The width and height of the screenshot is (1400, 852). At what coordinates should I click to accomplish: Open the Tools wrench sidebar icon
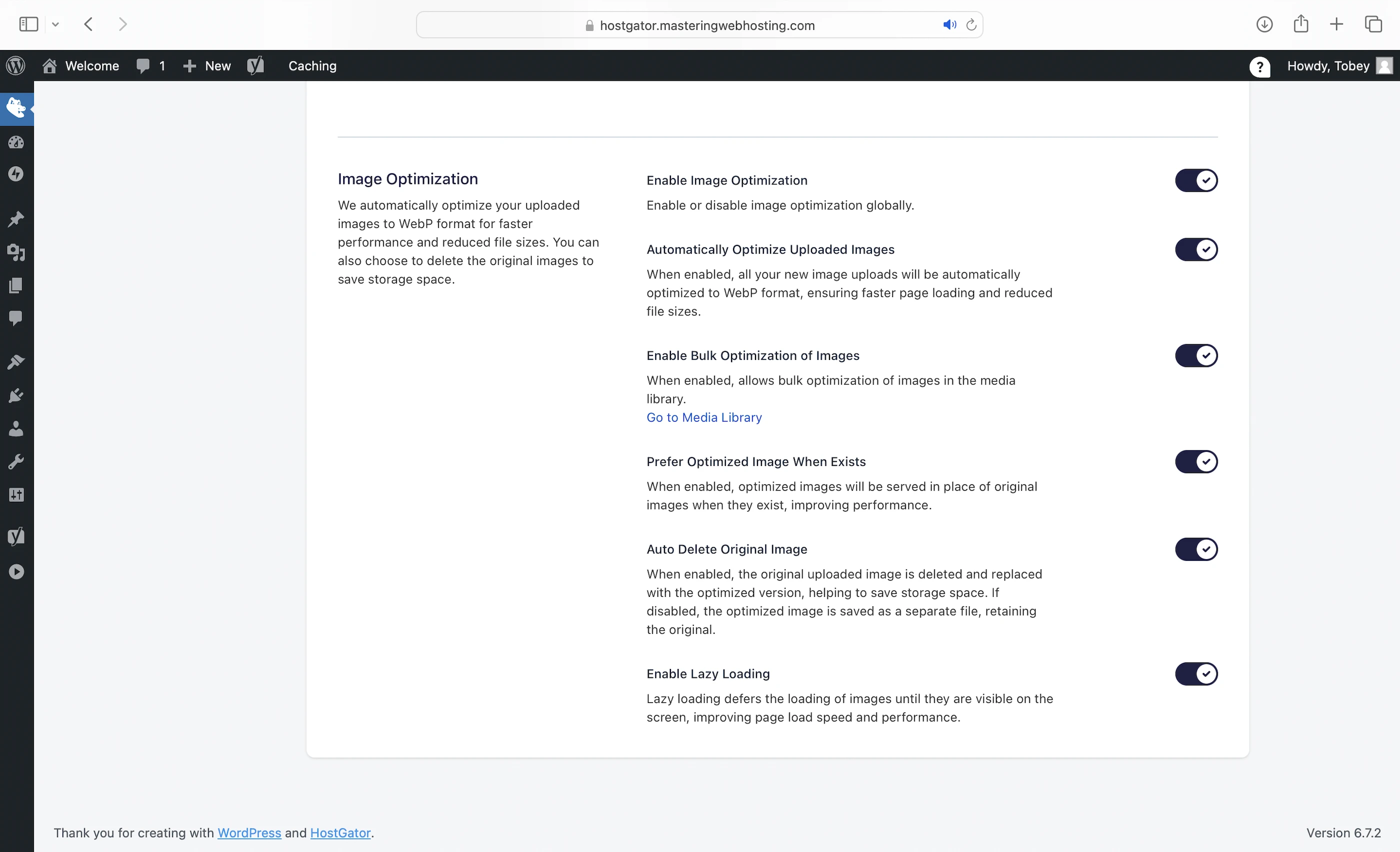click(16, 462)
